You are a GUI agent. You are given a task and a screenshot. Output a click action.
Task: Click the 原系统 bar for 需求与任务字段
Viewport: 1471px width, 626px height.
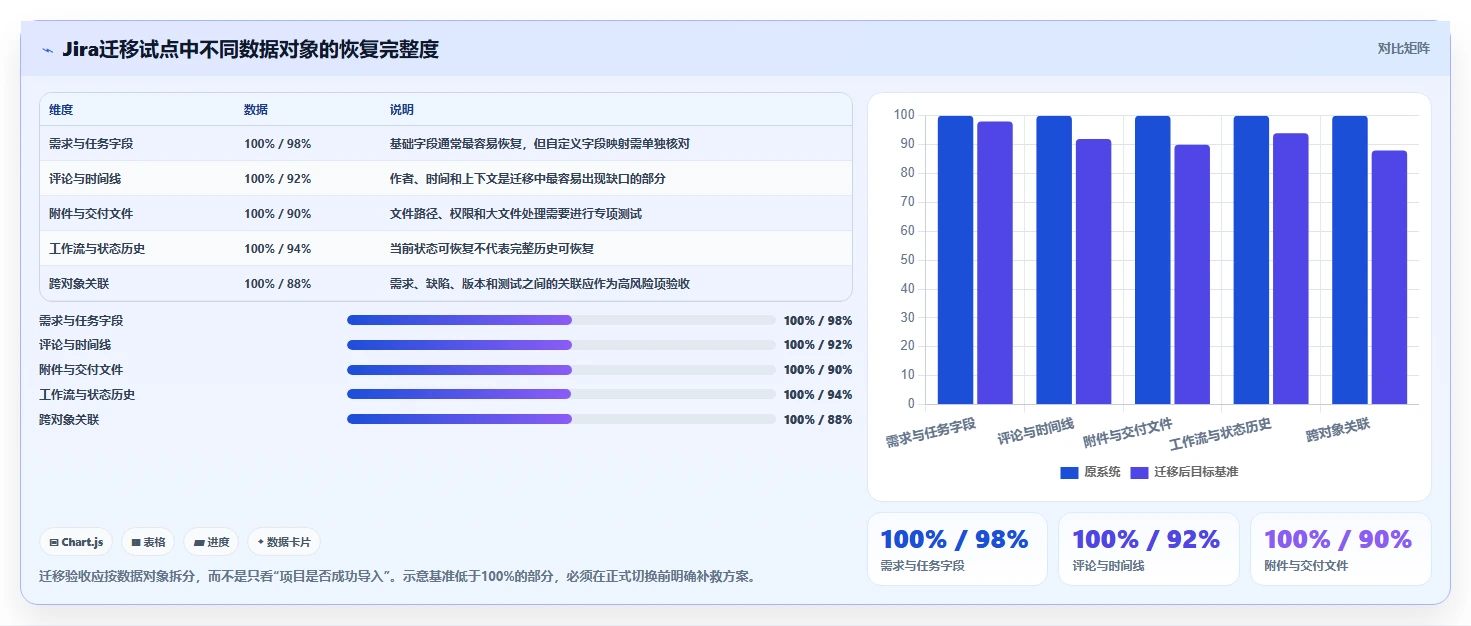(x=955, y=260)
